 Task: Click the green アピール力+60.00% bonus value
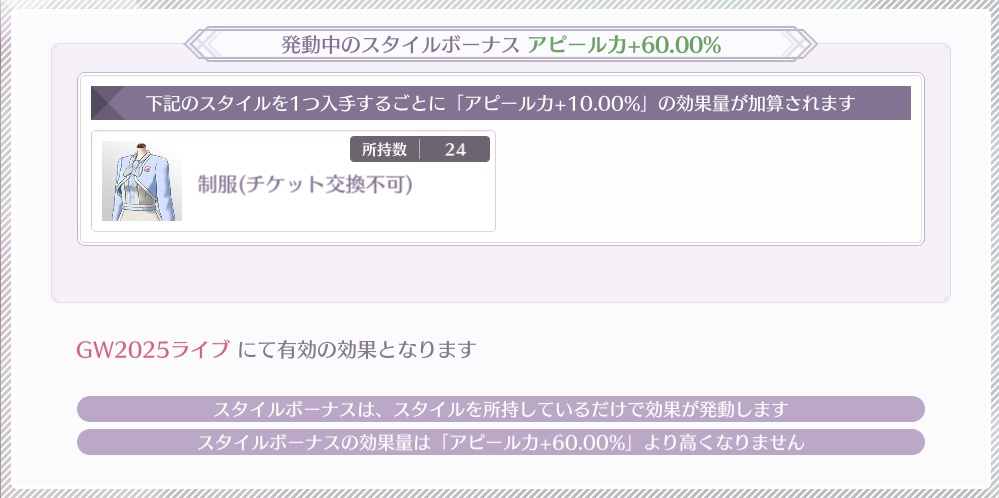tap(624, 45)
